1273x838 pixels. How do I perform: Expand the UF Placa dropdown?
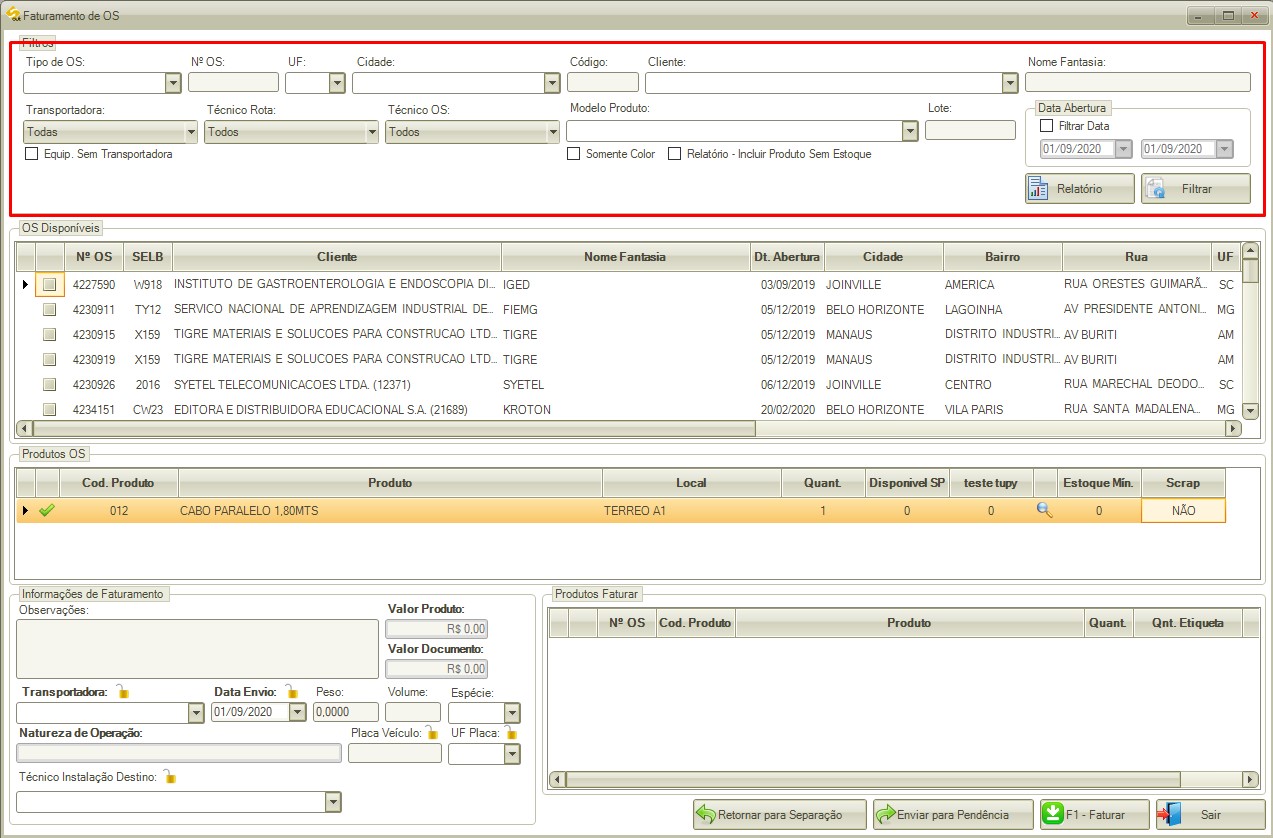(512, 754)
